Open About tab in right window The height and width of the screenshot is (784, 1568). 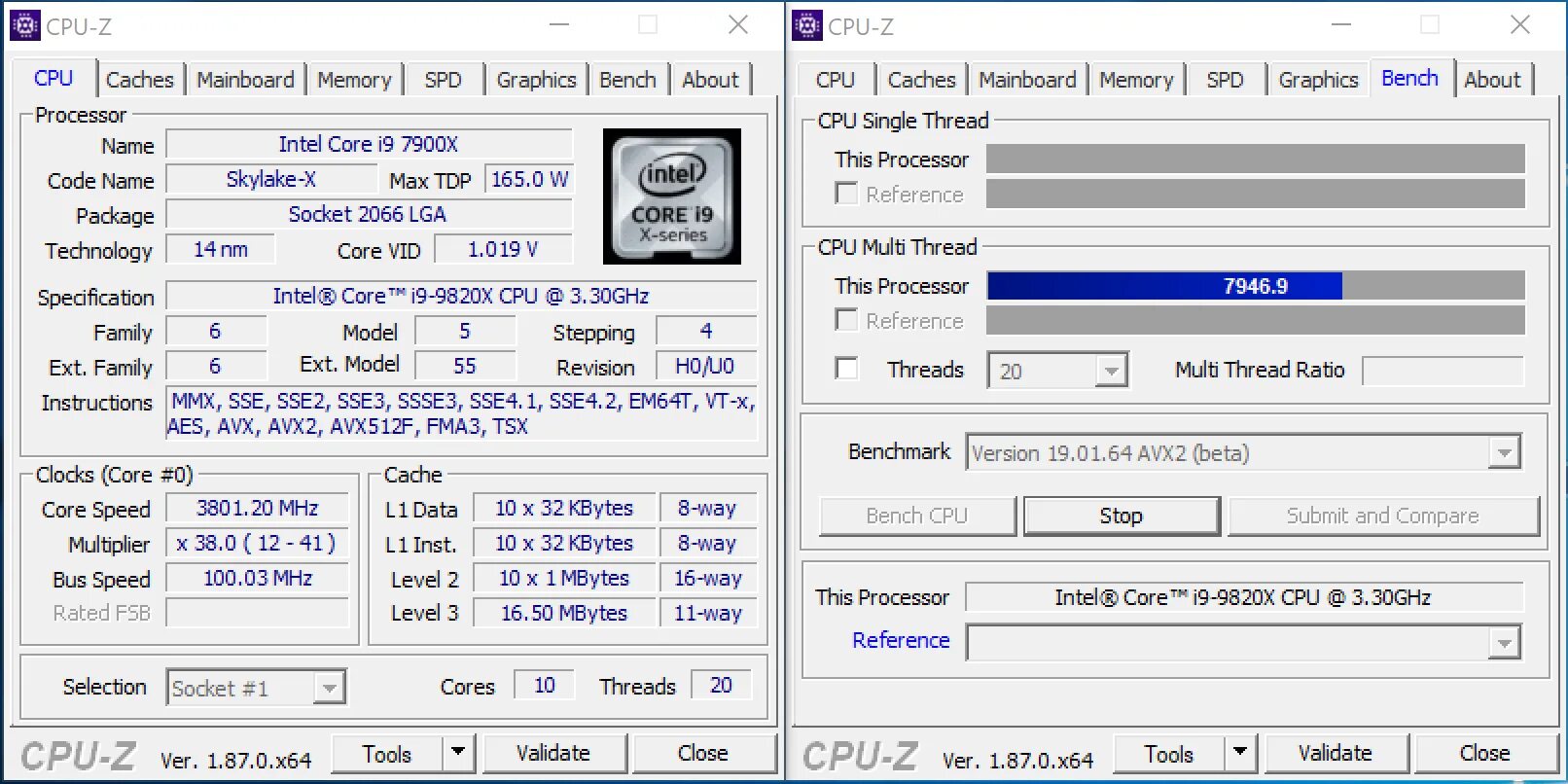(1492, 80)
